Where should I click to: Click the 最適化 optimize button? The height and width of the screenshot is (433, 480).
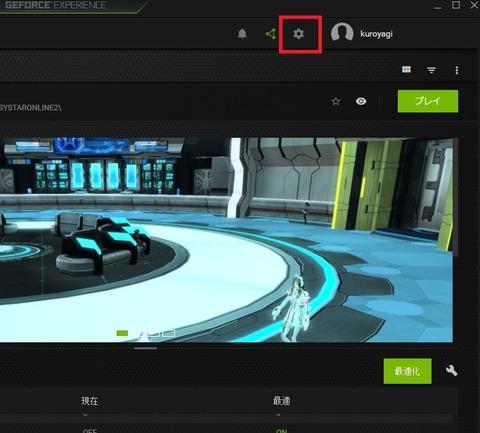pyautogui.click(x=407, y=371)
